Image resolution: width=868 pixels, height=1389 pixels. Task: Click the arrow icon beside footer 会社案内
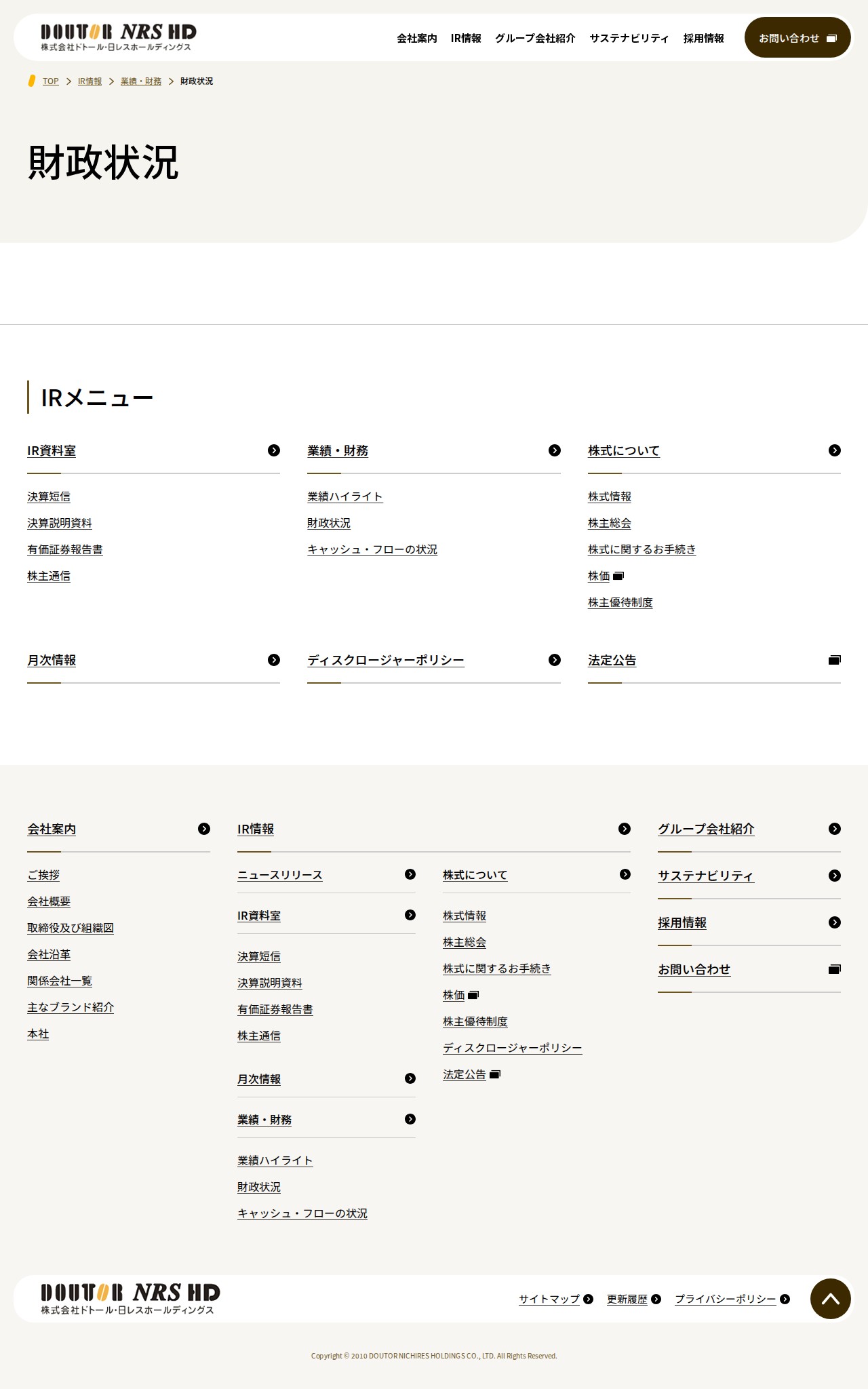[x=204, y=829]
